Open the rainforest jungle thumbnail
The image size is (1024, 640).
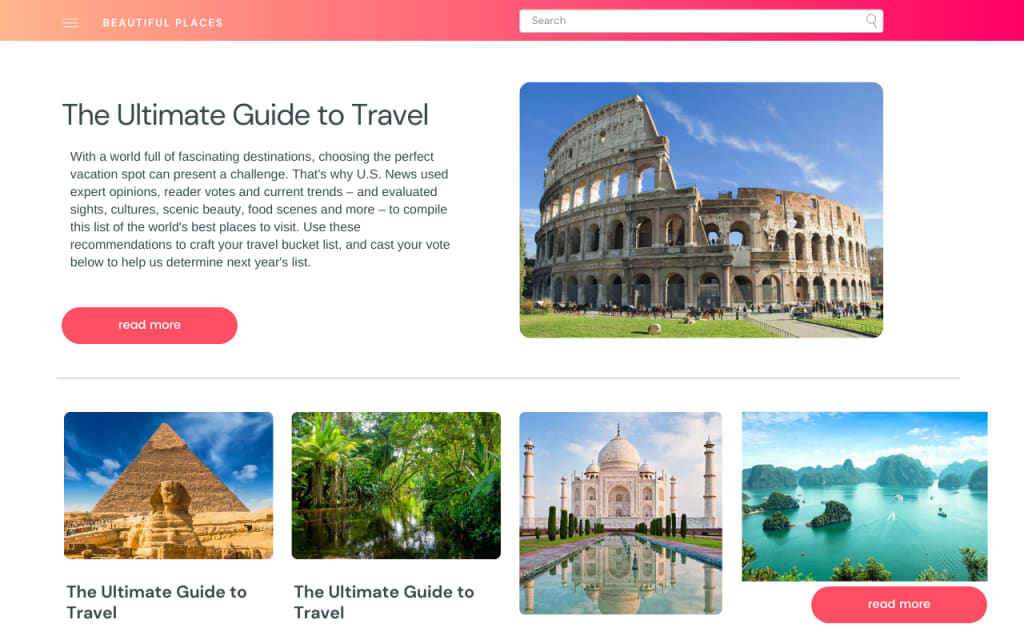click(396, 485)
